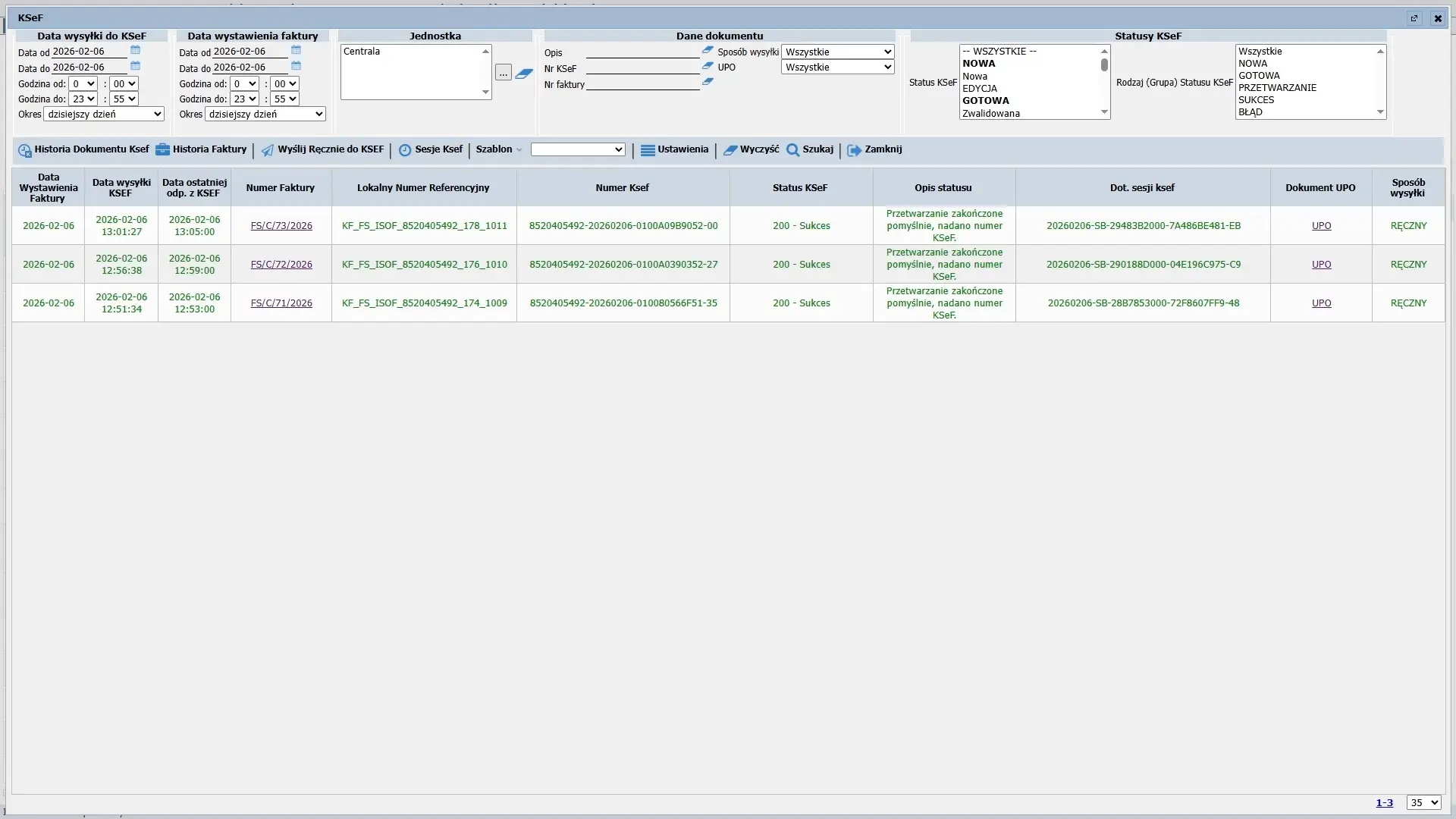Click the Nr KSeF input field
This screenshot has width=1456, height=819.
[642, 68]
